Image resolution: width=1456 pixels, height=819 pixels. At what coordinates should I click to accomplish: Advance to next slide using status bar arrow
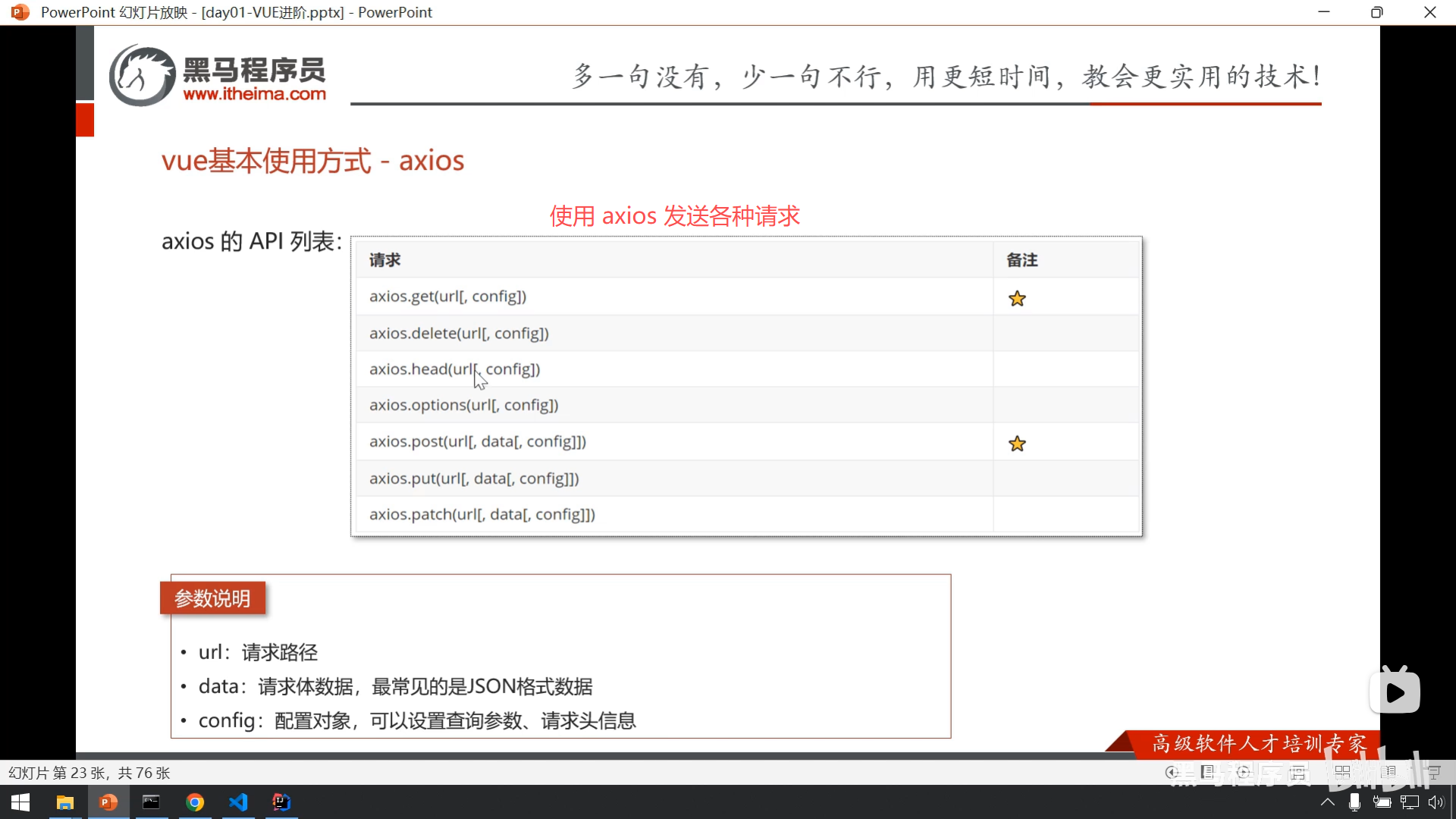click(x=1244, y=772)
